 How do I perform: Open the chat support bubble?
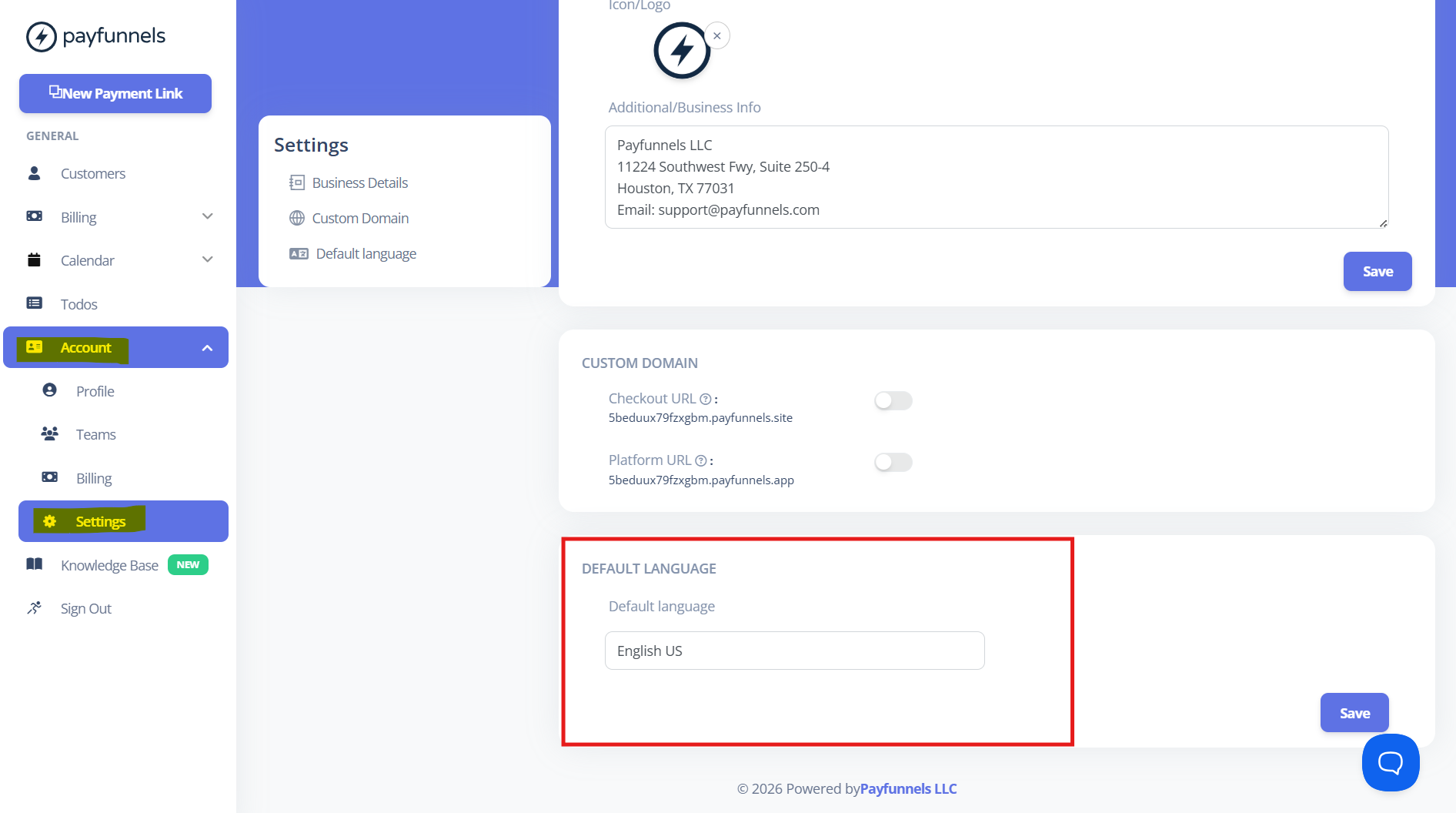pyautogui.click(x=1391, y=762)
